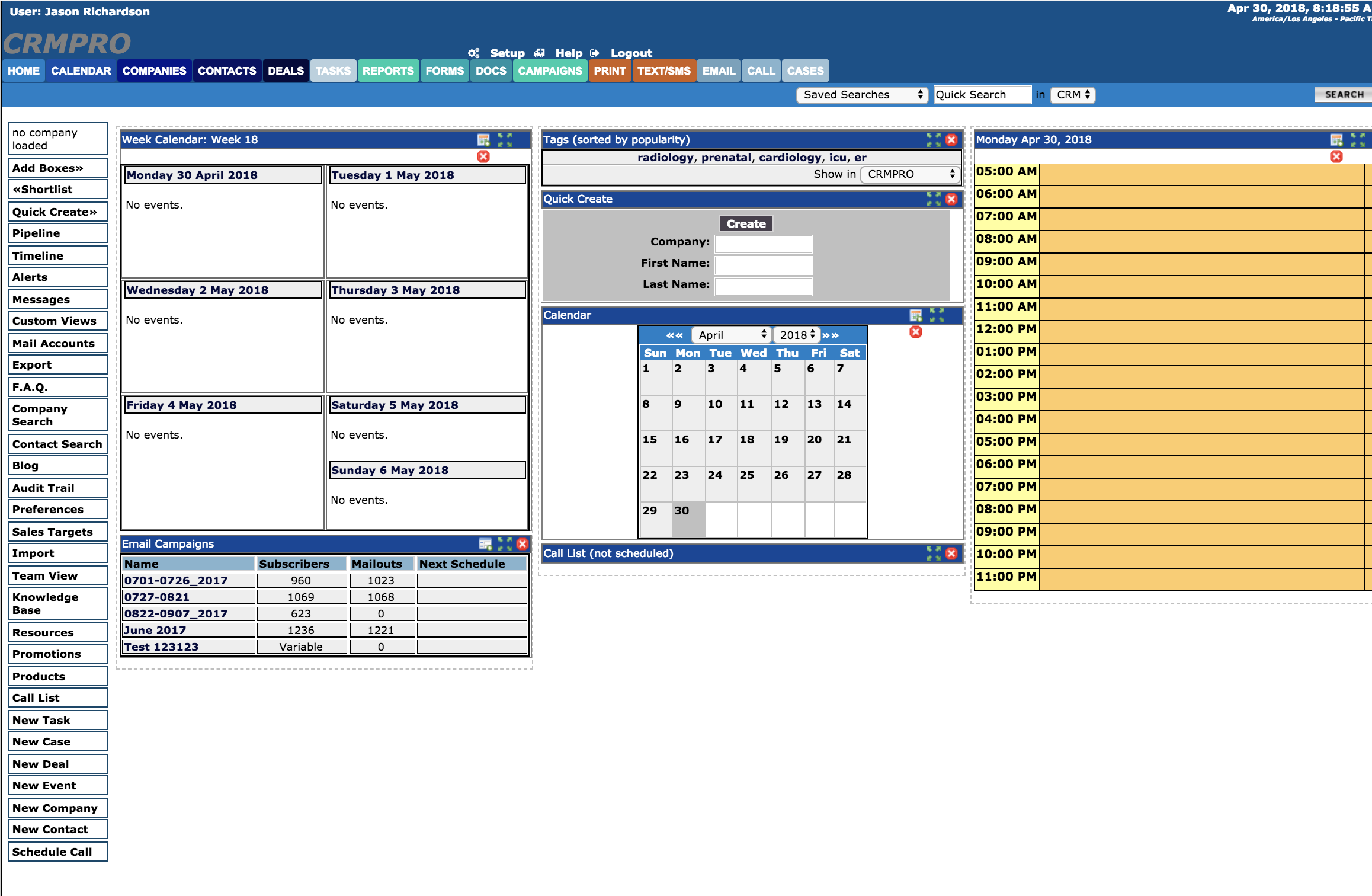Open the 0701-0726_2017 campaign link

pyautogui.click(x=176, y=581)
